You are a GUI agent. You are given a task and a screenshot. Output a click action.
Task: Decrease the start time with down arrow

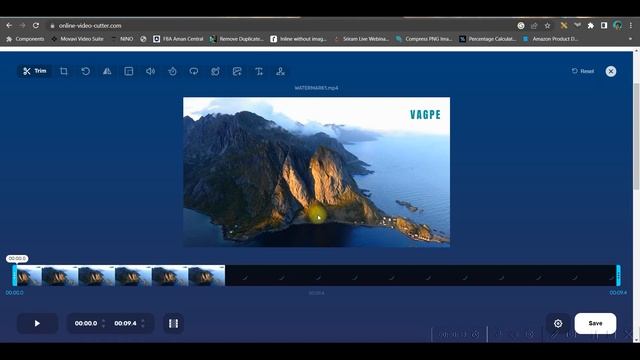pos(103,326)
